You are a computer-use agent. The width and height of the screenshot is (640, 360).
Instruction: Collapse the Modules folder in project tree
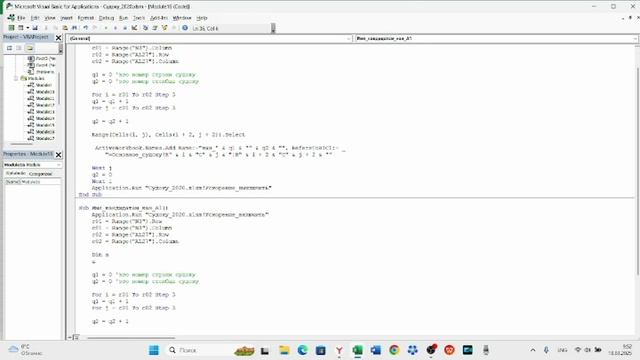point(16,78)
